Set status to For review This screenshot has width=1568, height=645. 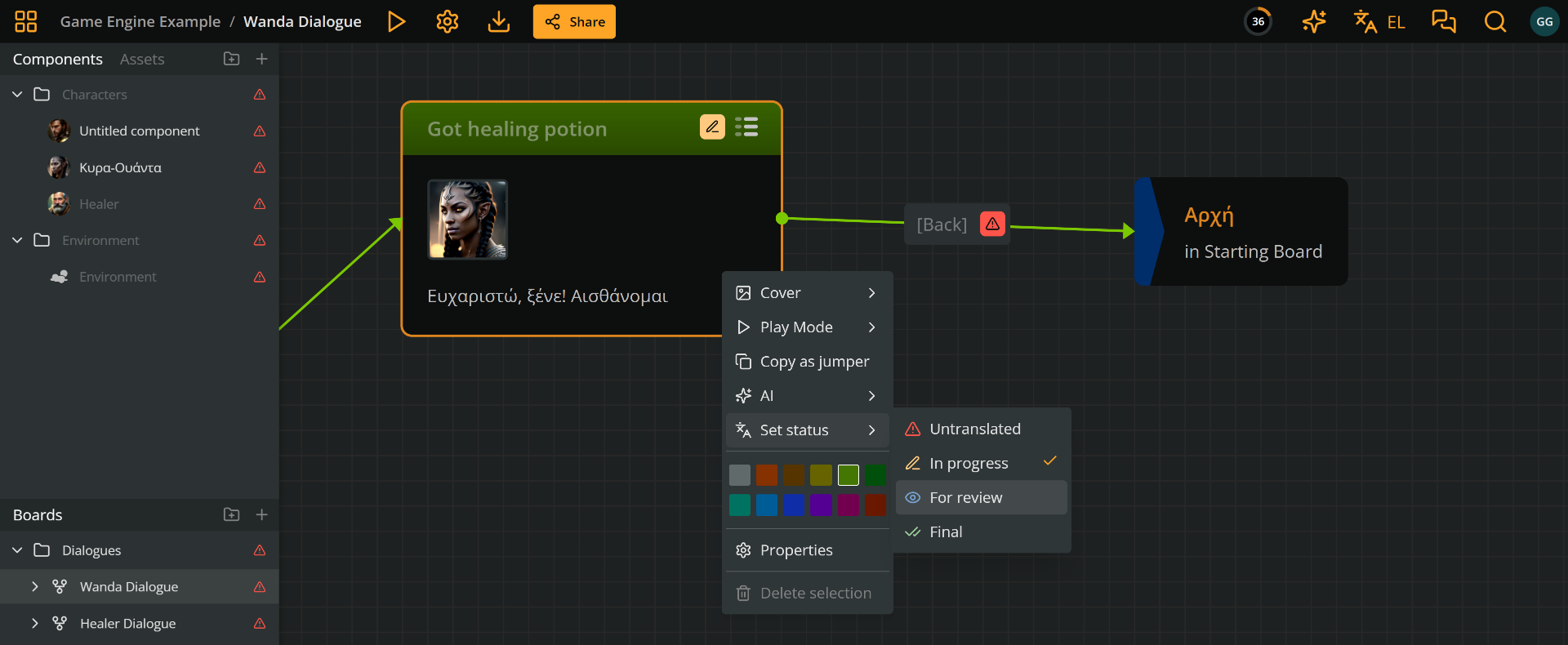(x=965, y=498)
